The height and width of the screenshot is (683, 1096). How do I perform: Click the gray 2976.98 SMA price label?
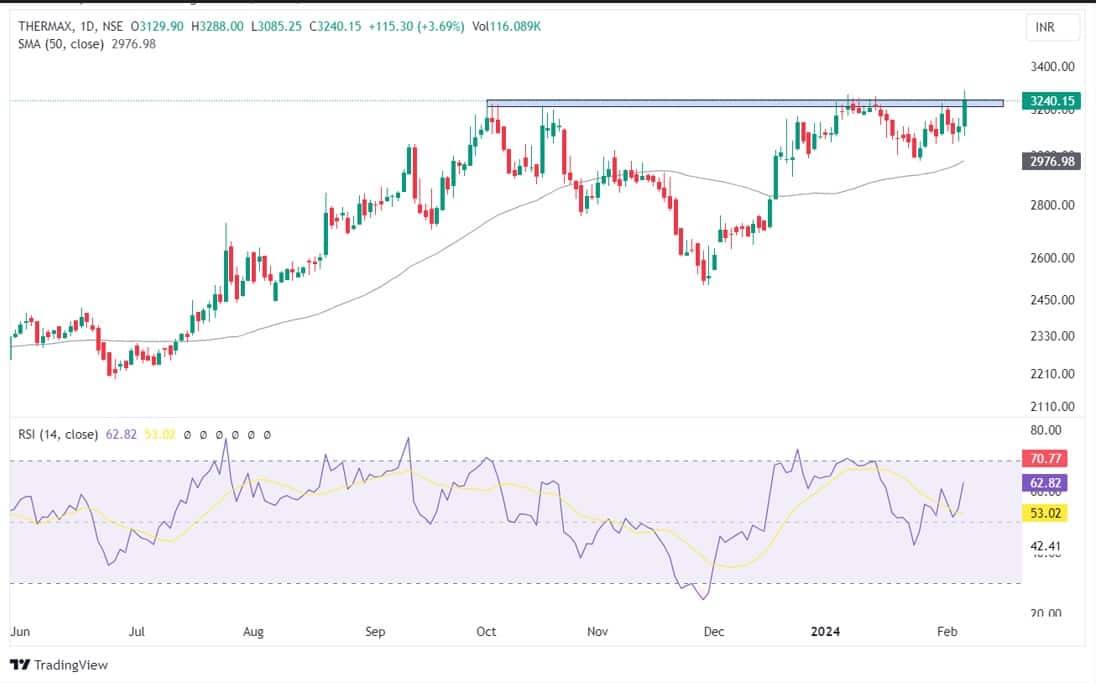point(1050,161)
